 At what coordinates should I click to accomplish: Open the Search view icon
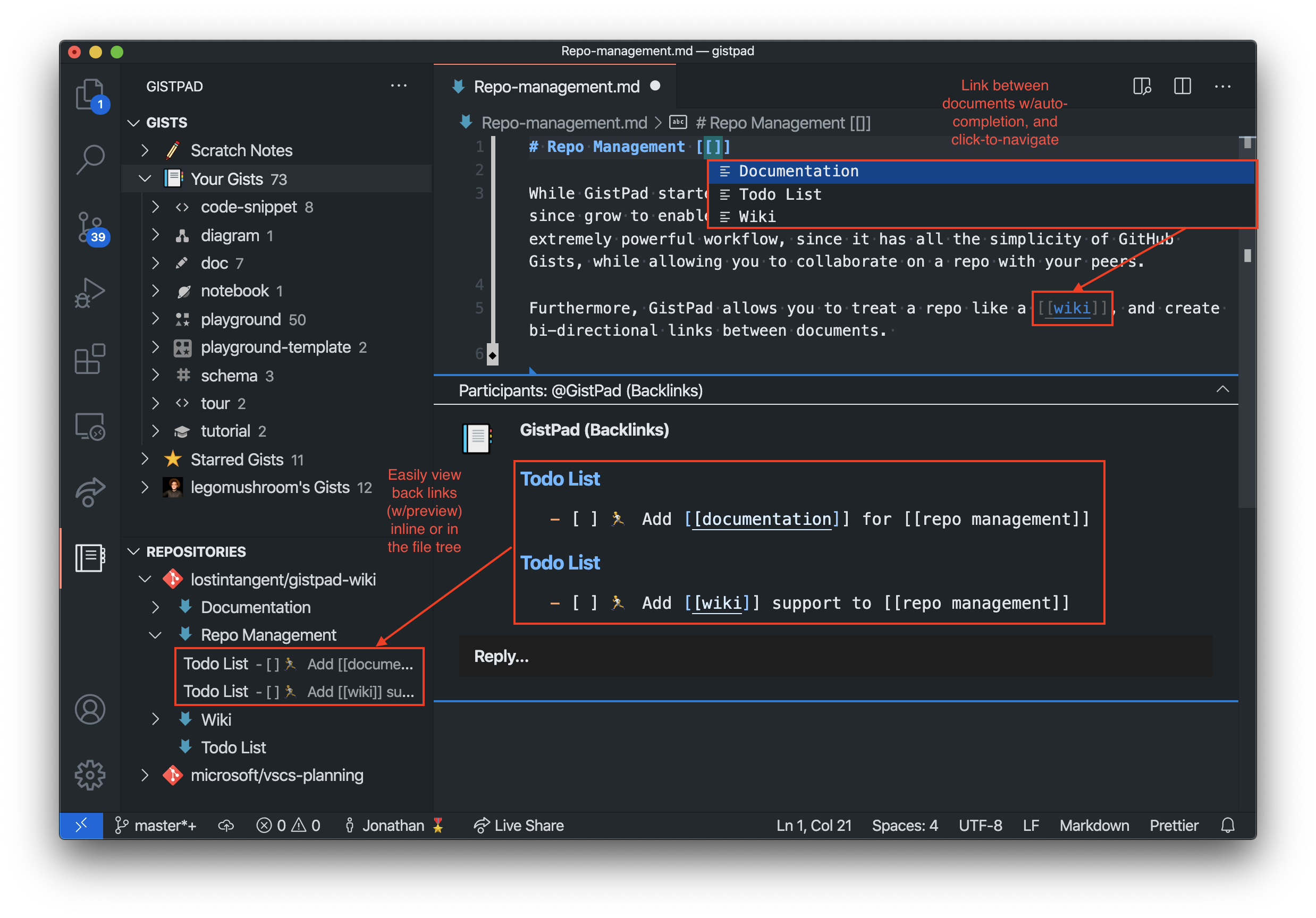pos(90,159)
